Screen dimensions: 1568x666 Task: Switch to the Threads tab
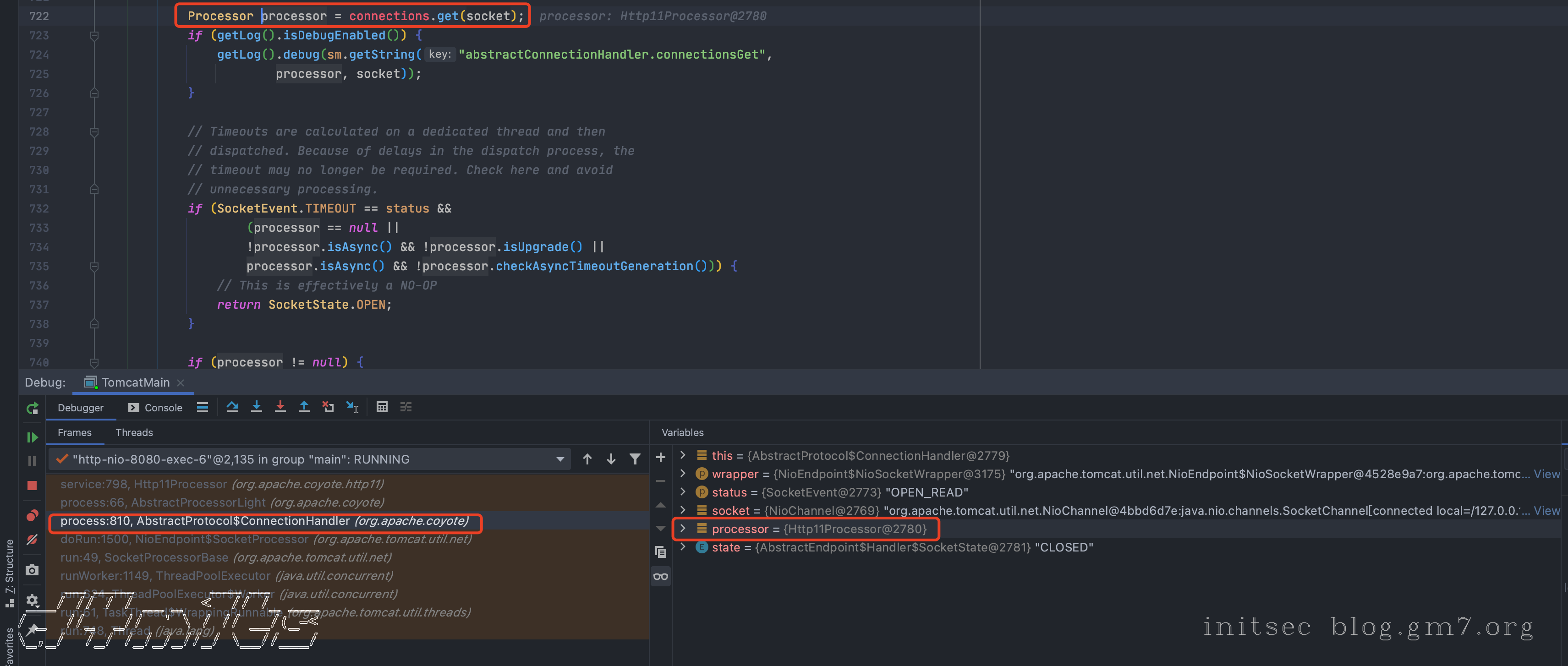134,432
